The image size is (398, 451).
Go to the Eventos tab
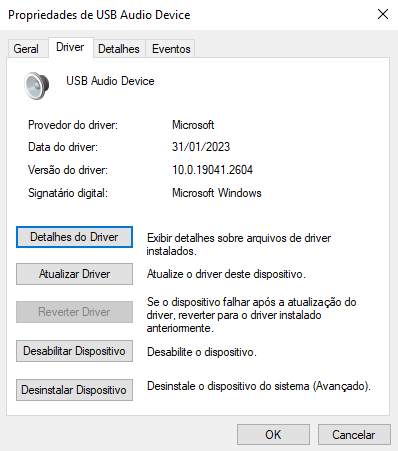(x=171, y=49)
